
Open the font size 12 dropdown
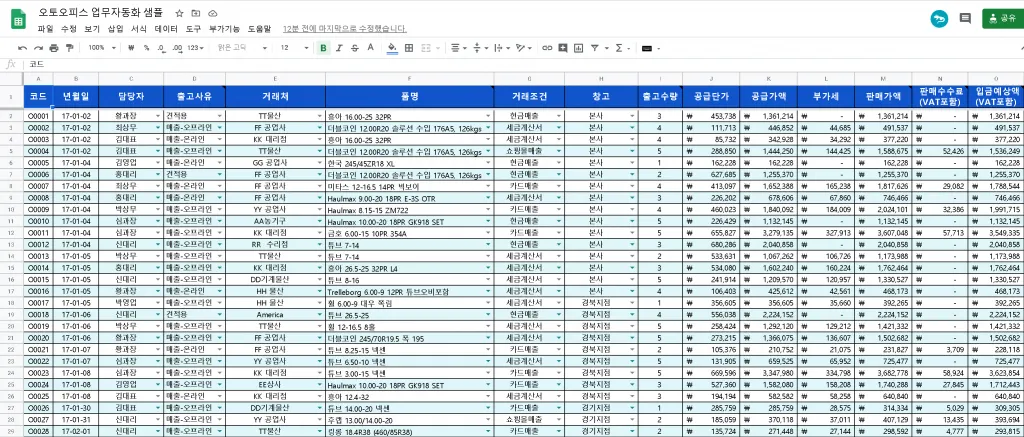point(294,48)
